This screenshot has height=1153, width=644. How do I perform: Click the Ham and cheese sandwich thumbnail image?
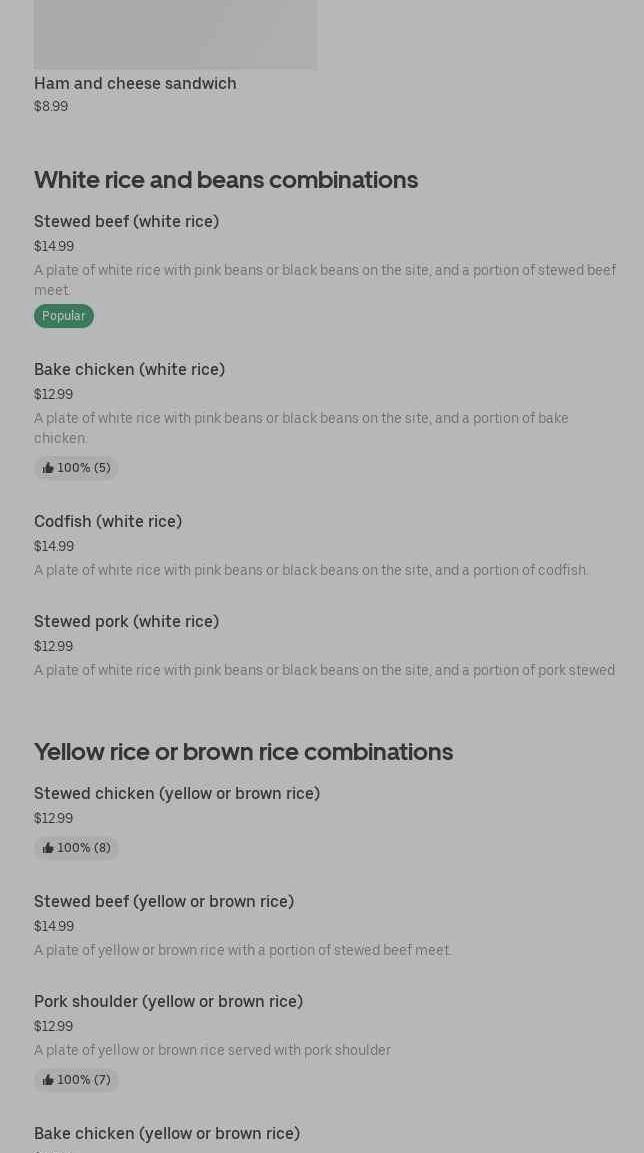[175, 35]
